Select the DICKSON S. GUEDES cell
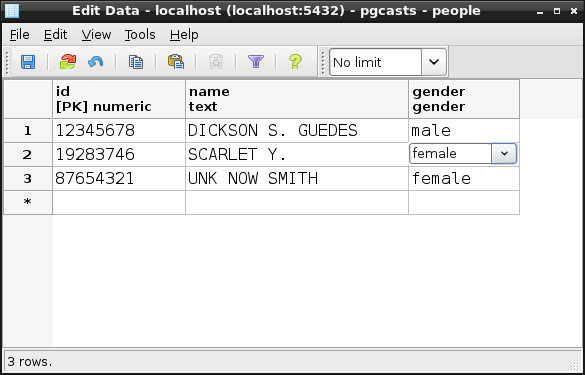Image resolution: width=585 pixels, height=375 pixels. point(297,131)
